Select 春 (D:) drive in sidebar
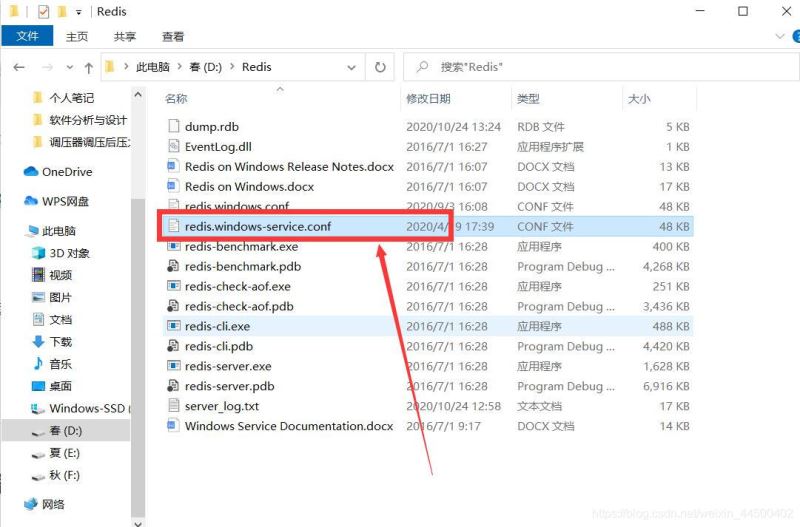The width and height of the screenshot is (800, 527). pos(65,431)
